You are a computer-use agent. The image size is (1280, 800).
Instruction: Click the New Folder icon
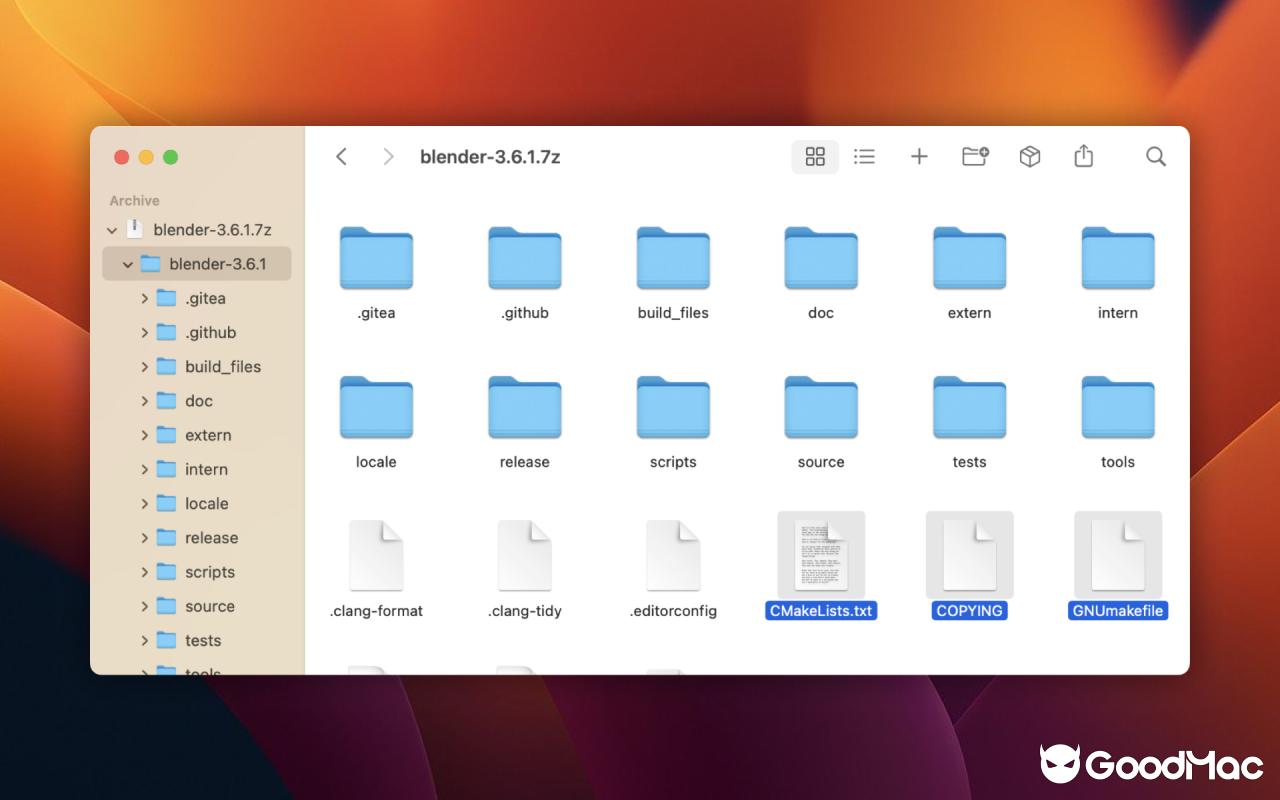974,156
